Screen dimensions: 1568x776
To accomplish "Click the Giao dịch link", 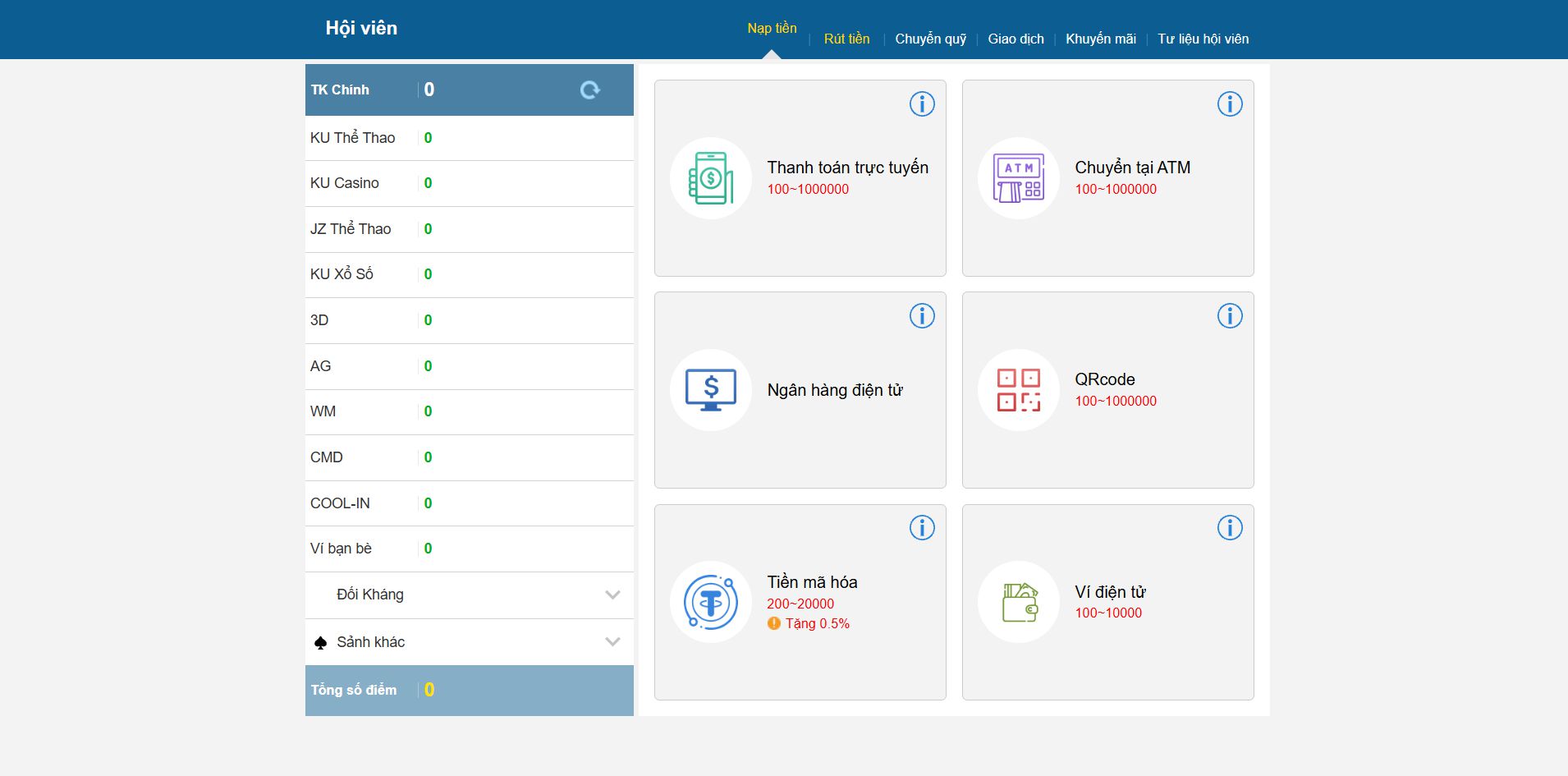I will (x=1016, y=39).
